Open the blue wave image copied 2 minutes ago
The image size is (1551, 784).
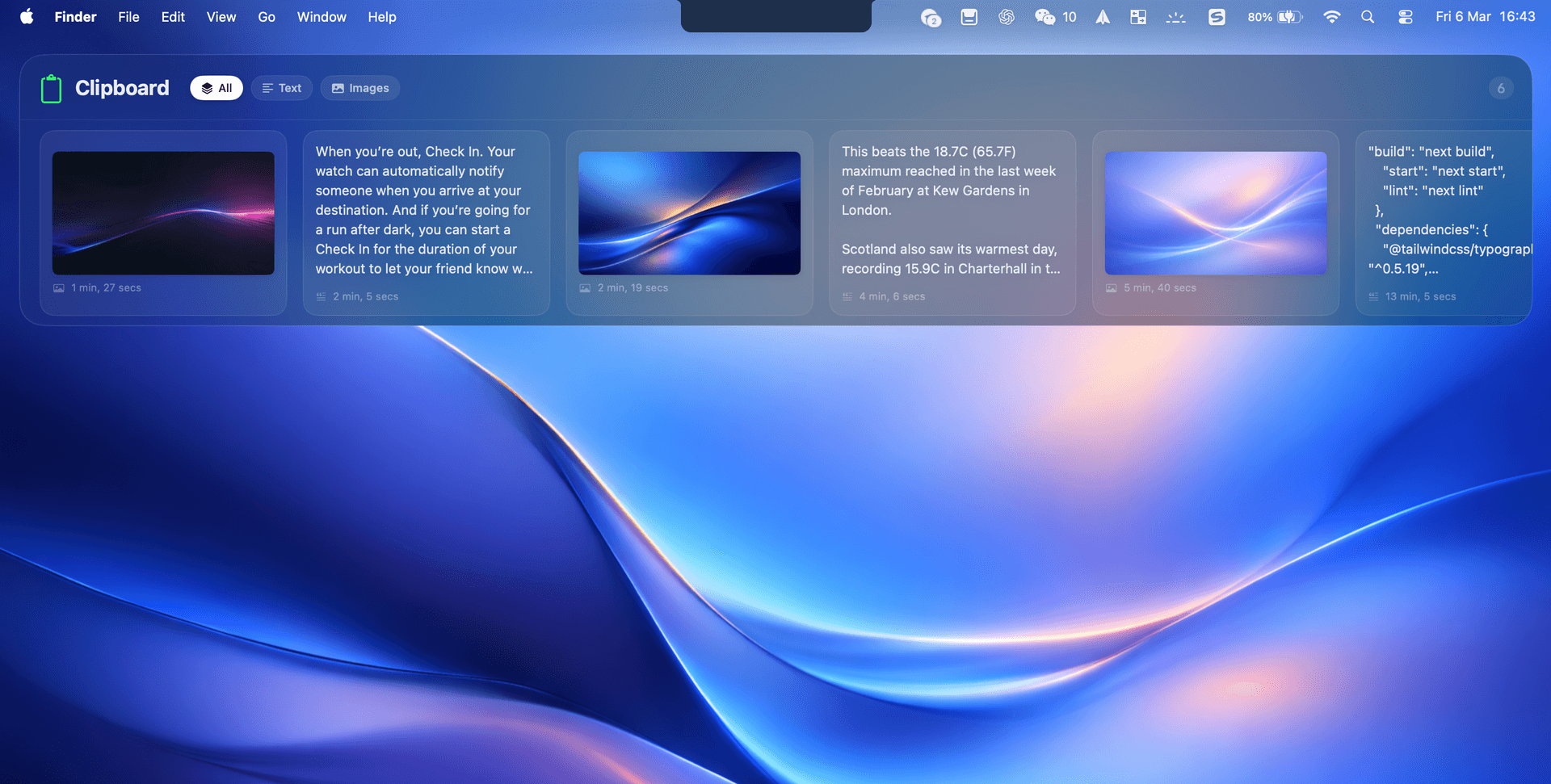(688, 213)
